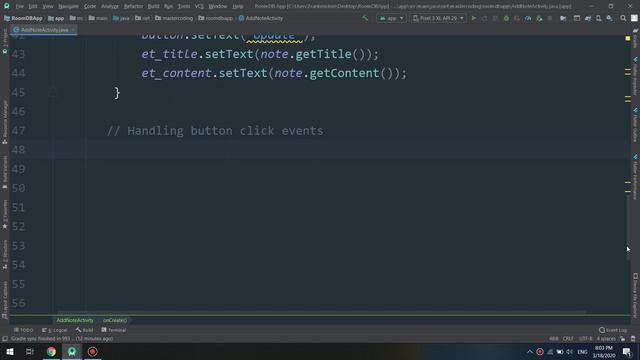This screenshot has height=360, width=640.
Task: Open Chrome from the taskbar
Action: 51,351
